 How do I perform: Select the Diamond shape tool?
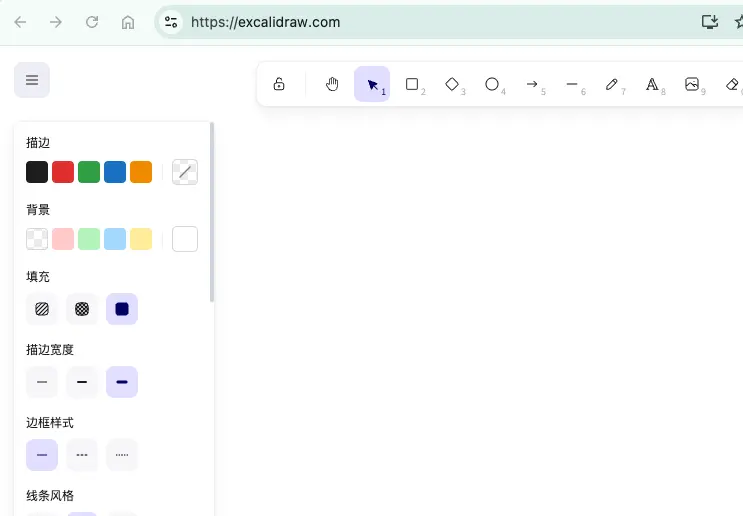click(452, 85)
